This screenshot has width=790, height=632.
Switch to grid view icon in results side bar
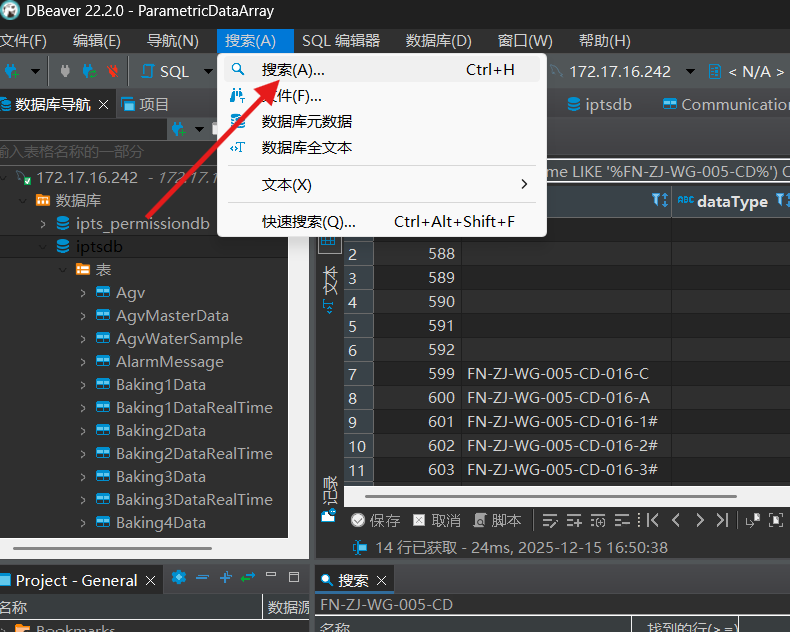click(328, 240)
